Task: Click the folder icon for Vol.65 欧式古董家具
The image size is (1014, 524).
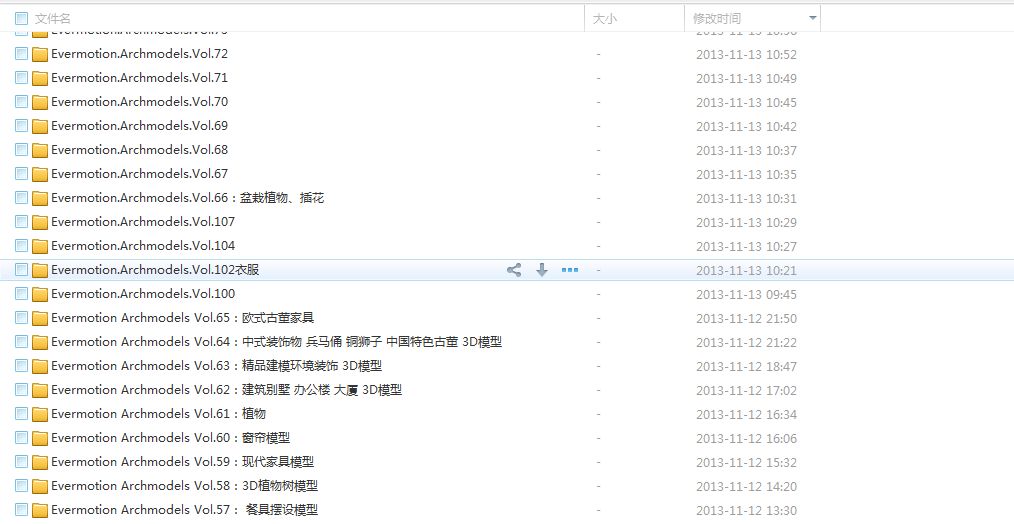Action: coord(40,318)
